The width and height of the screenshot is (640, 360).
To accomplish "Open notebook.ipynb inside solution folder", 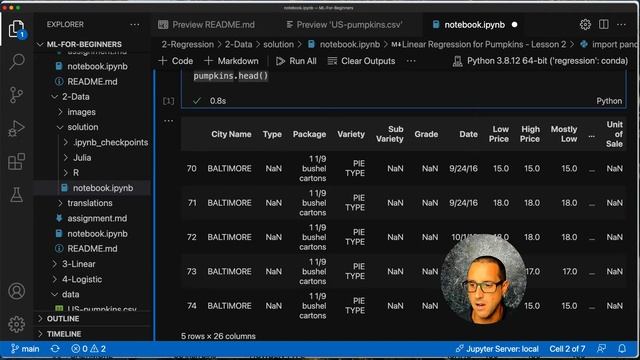I will click(x=103, y=188).
